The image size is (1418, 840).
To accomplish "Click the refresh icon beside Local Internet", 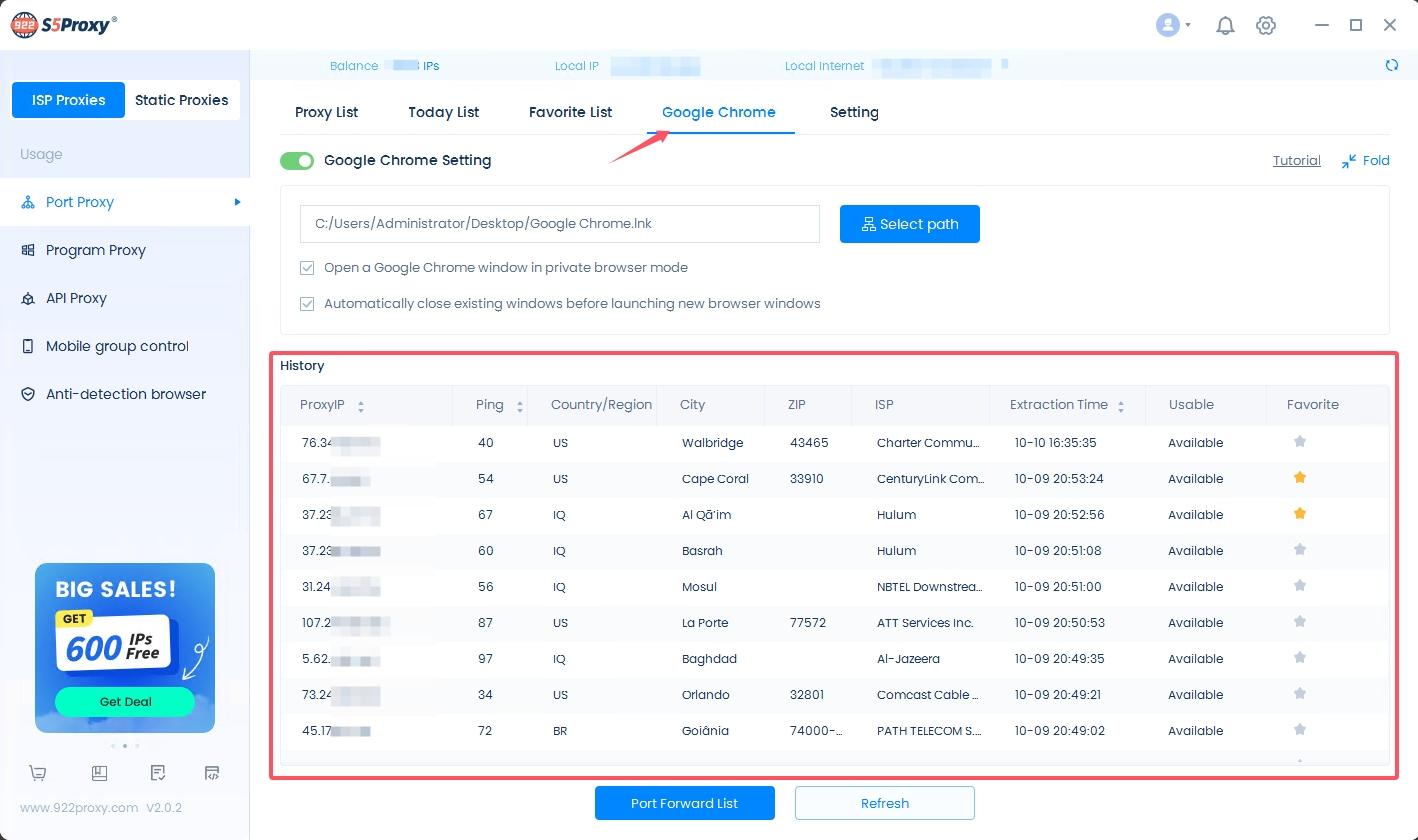I will point(1391,66).
